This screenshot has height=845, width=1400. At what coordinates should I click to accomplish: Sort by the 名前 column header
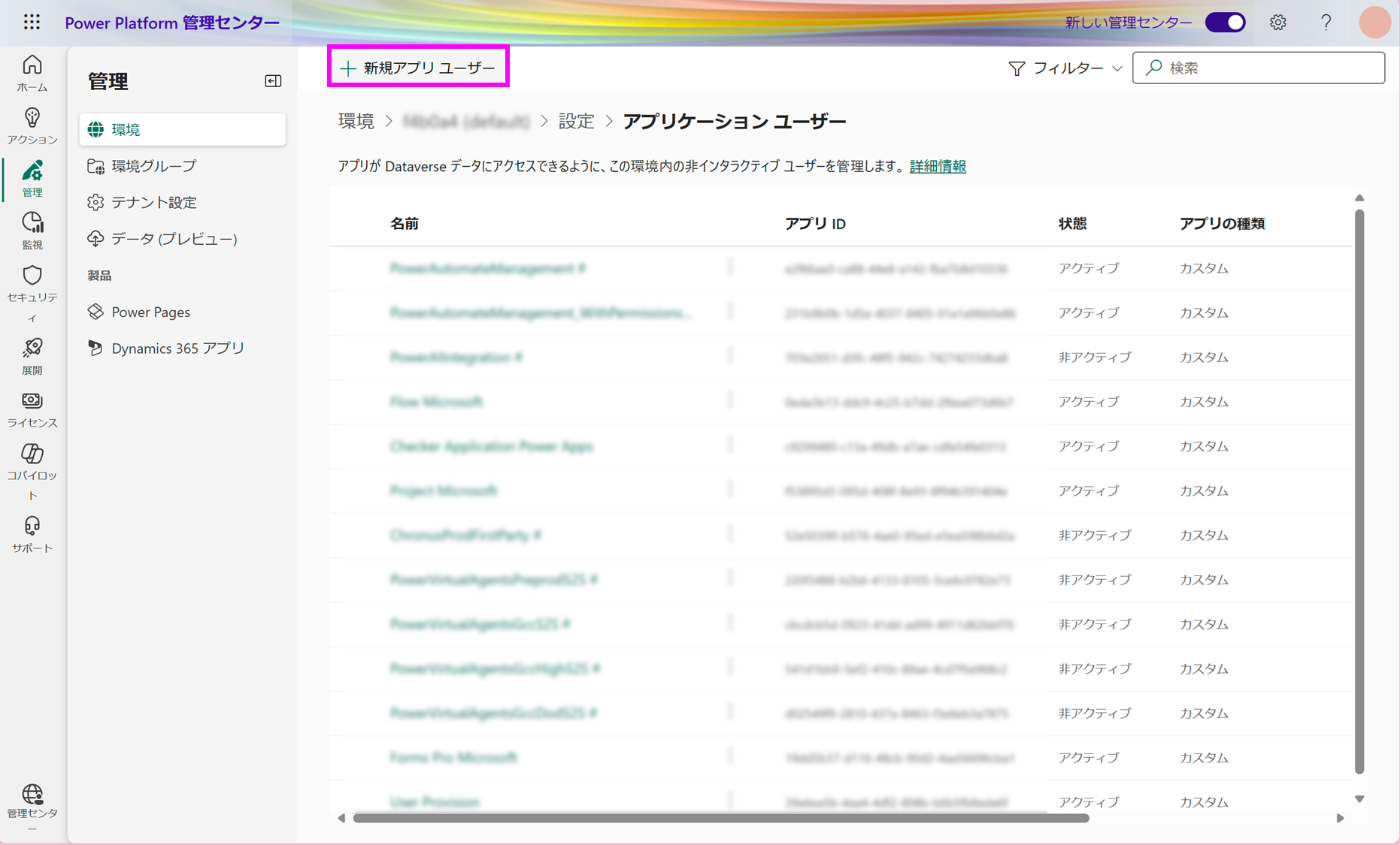[x=404, y=224]
